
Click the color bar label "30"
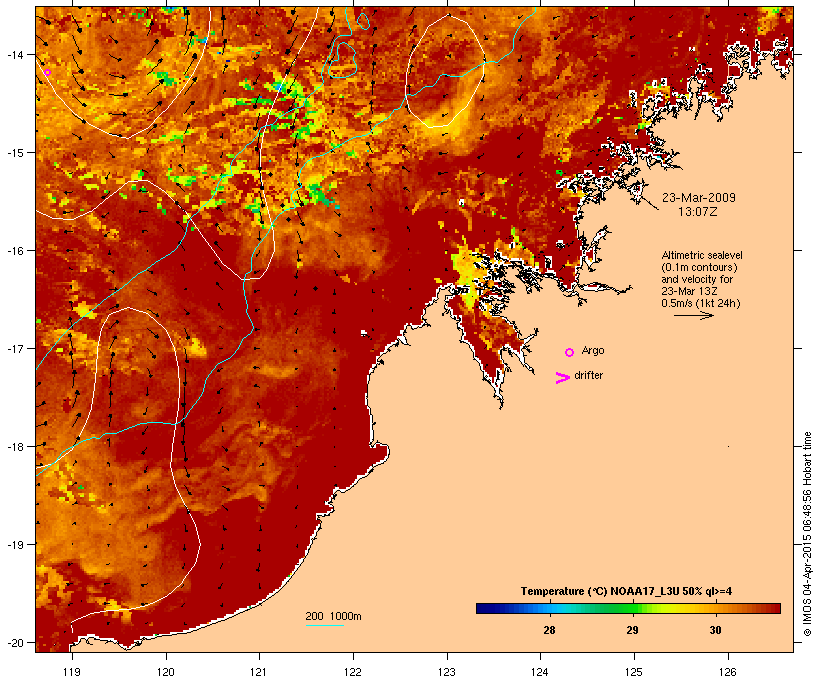pos(715,630)
